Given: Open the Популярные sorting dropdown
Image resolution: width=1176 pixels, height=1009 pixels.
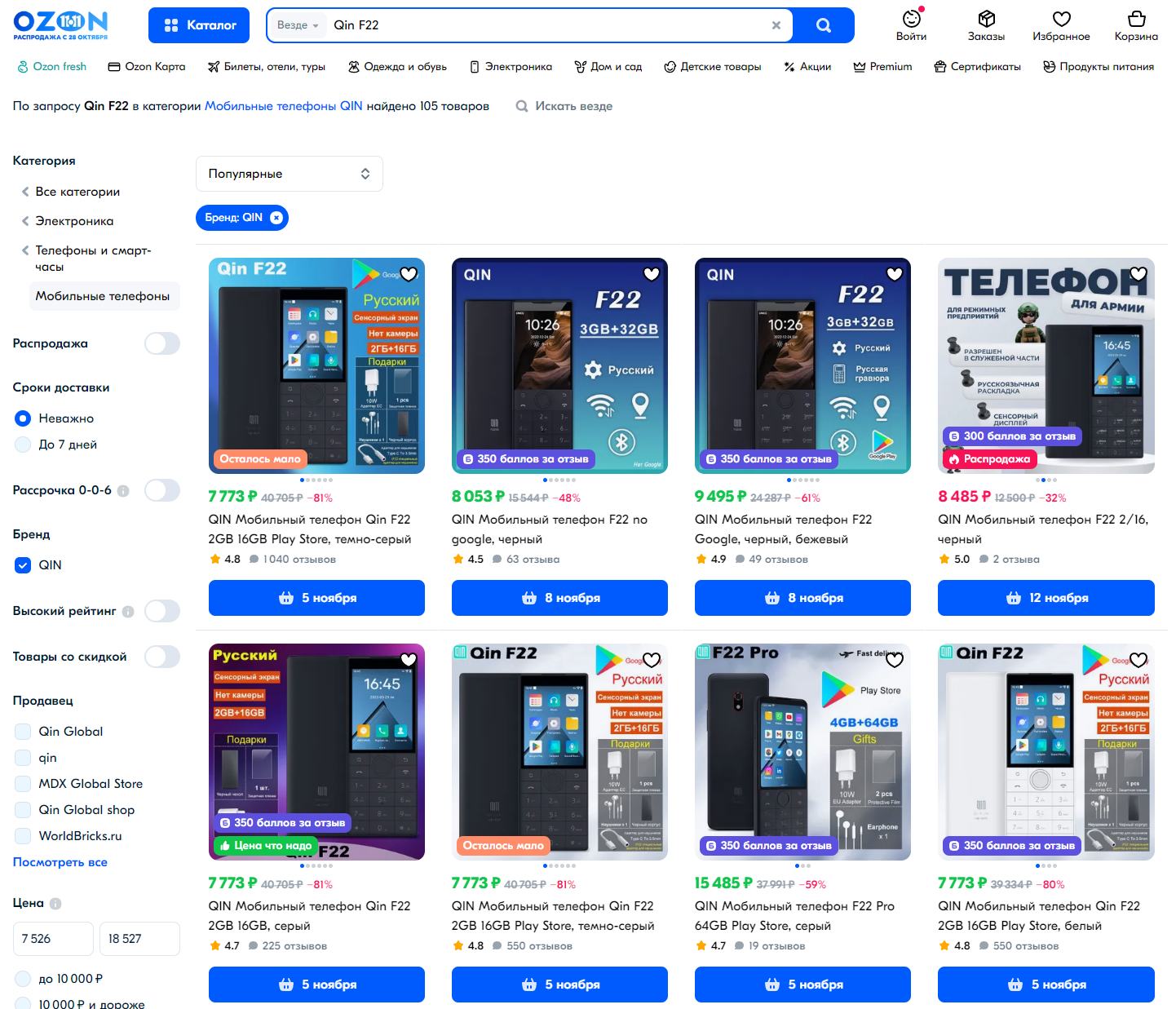Looking at the screenshot, I should tap(290, 174).
